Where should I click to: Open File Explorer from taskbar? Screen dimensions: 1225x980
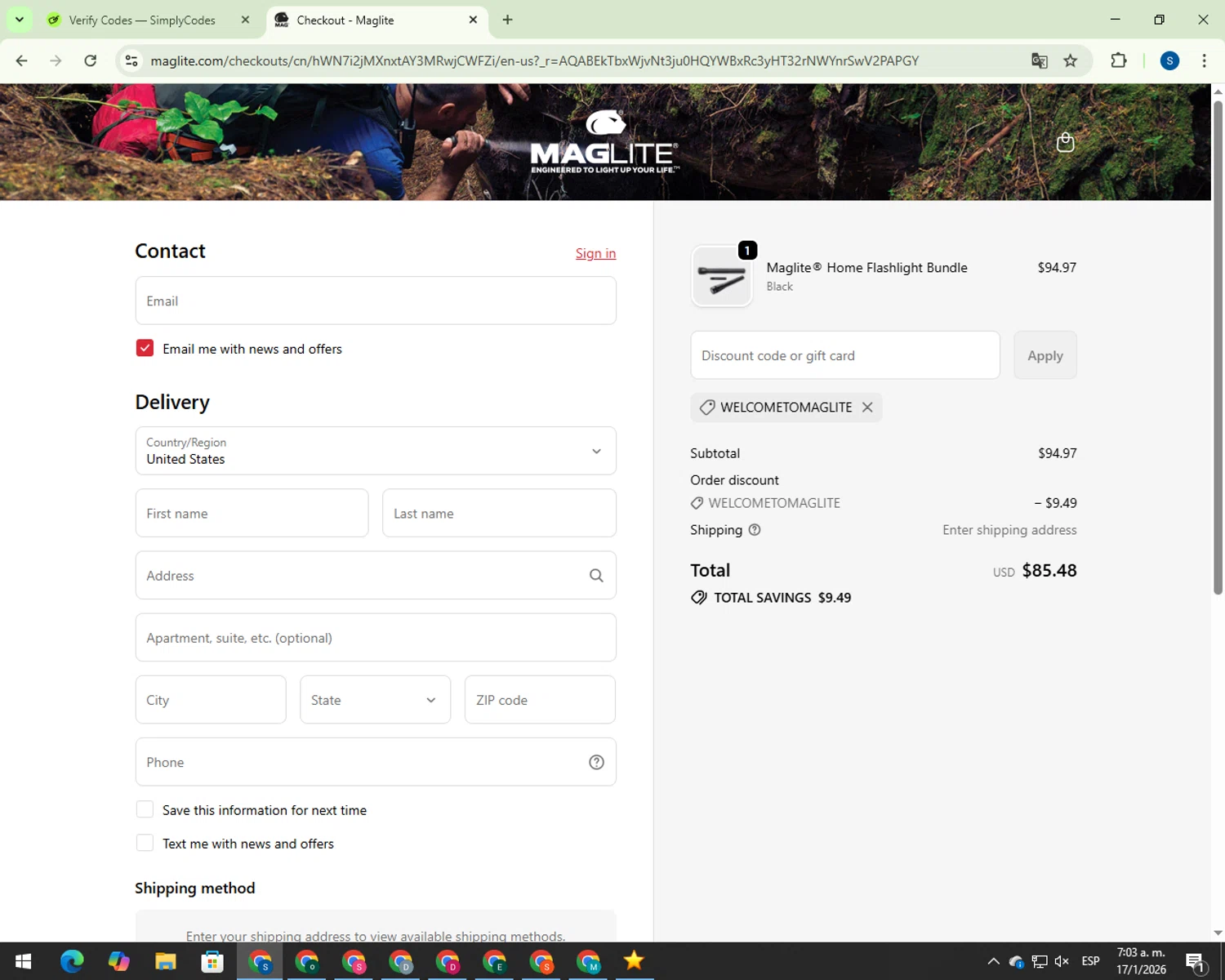[x=166, y=961]
